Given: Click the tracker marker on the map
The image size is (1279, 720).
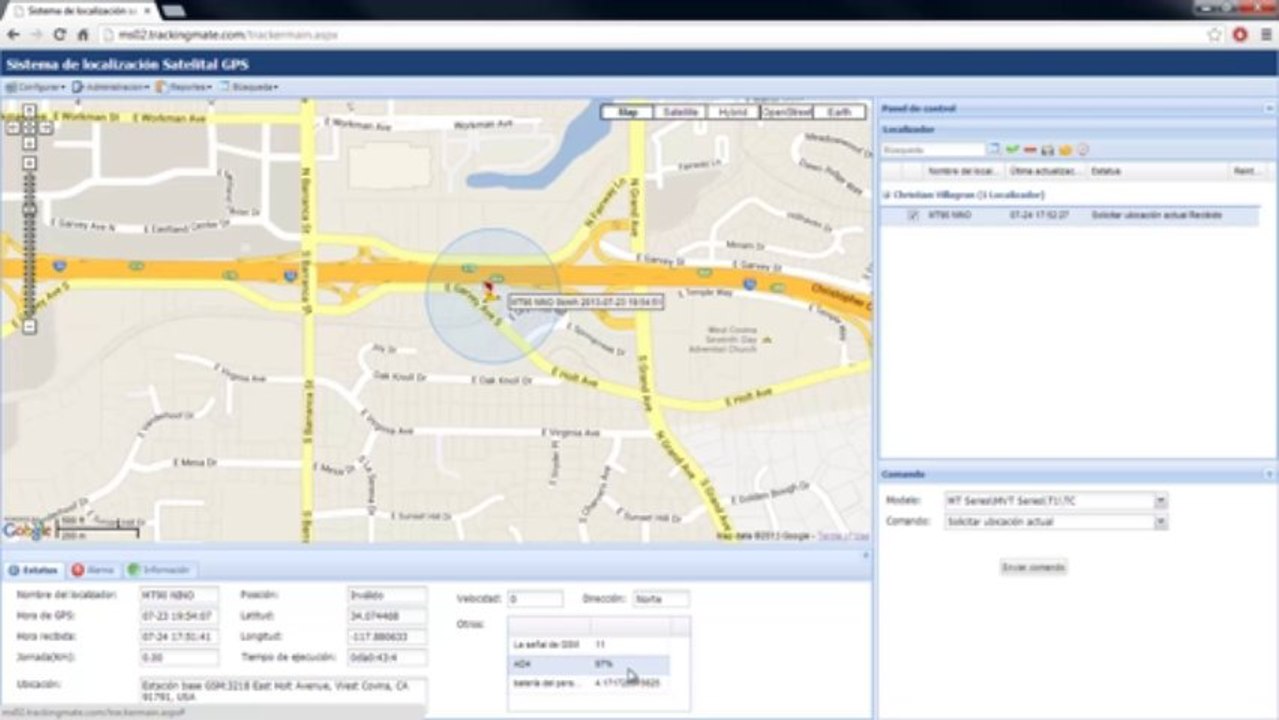Looking at the screenshot, I should pos(489,292).
